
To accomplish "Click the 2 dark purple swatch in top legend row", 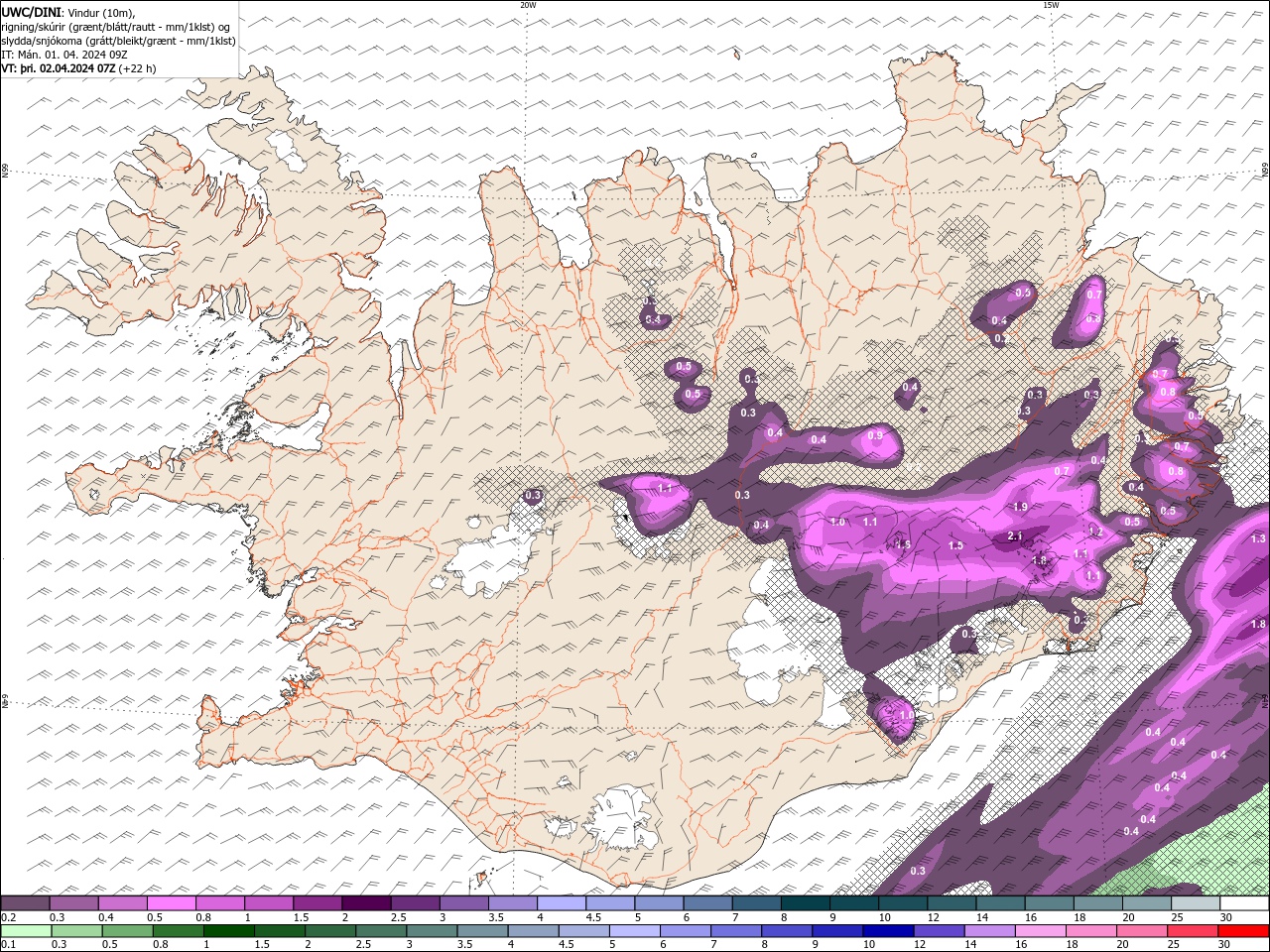I will click(x=365, y=903).
